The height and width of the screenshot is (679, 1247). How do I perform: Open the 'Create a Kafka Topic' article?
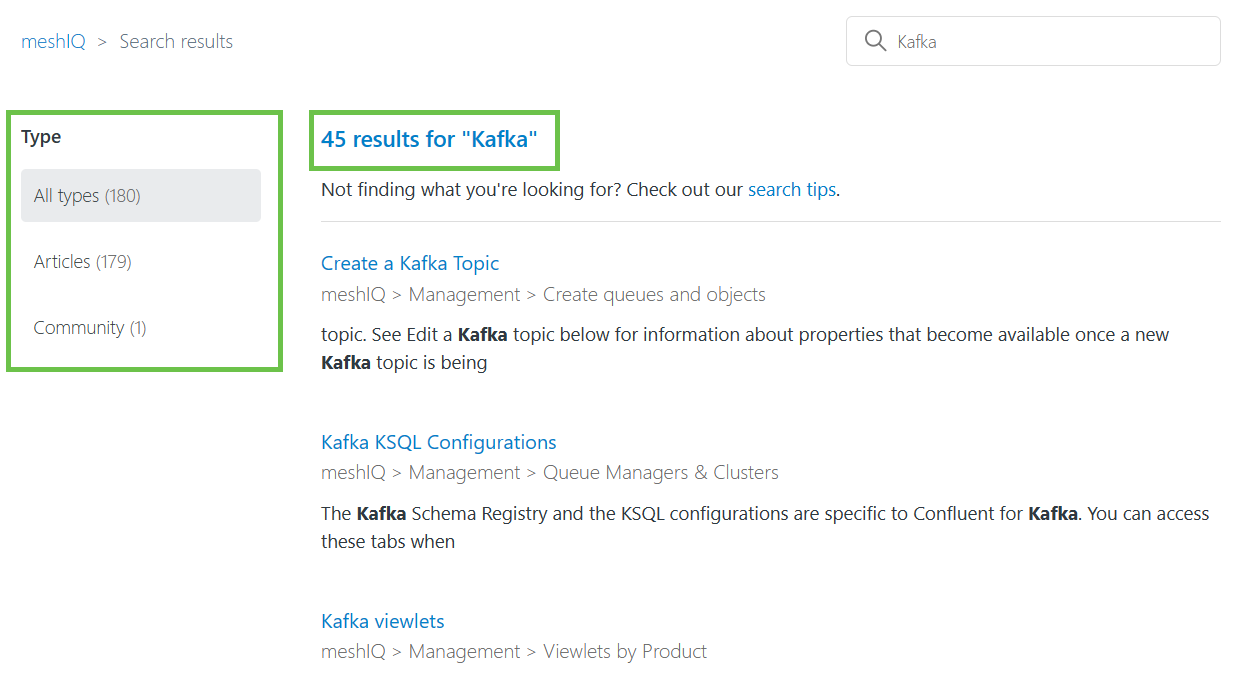410,263
